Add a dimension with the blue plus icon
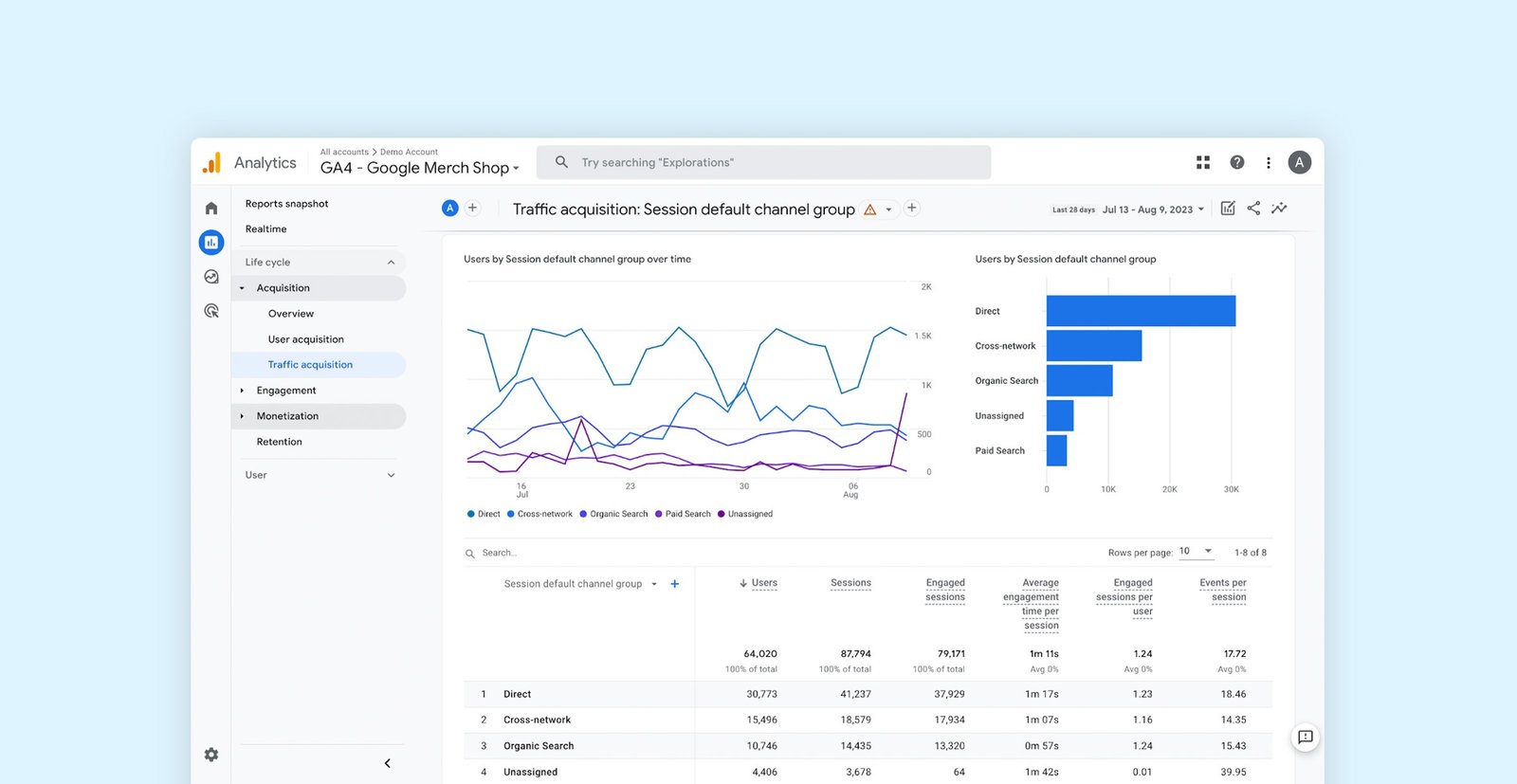This screenshot has width=1517, height=784. click(x=675, y=584)
